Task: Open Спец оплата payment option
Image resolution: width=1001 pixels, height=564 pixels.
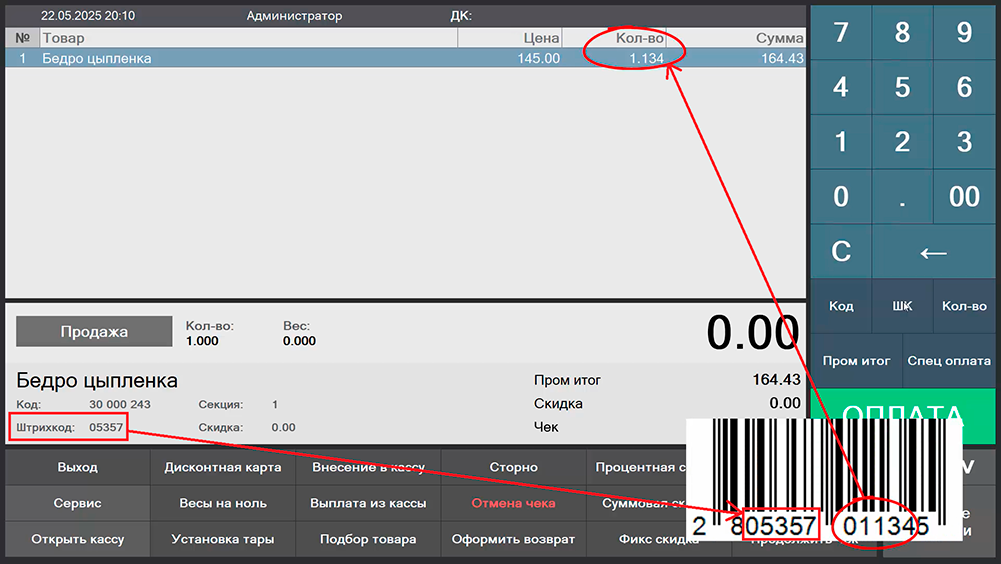Action: 948,361
